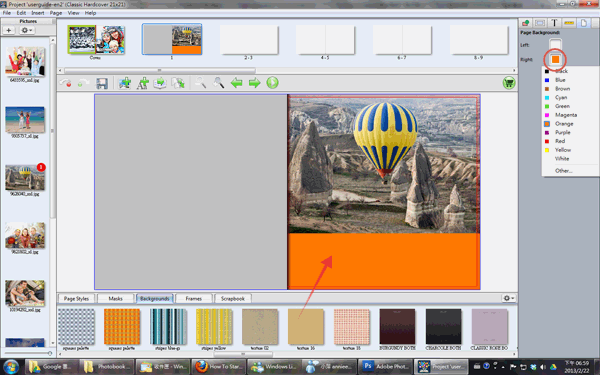Click the Left page background color swatch
600x375 pixels.
[555, 44]
